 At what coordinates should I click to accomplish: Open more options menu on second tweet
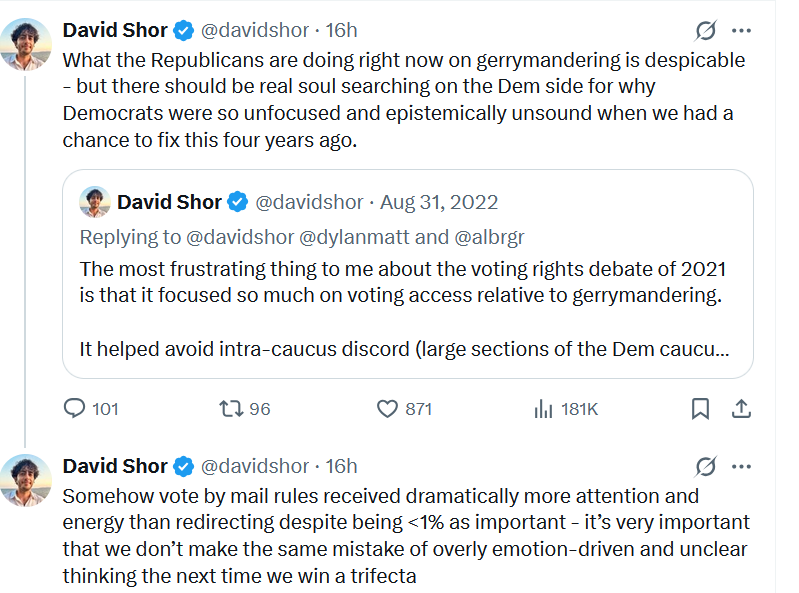tap(741, 466)
